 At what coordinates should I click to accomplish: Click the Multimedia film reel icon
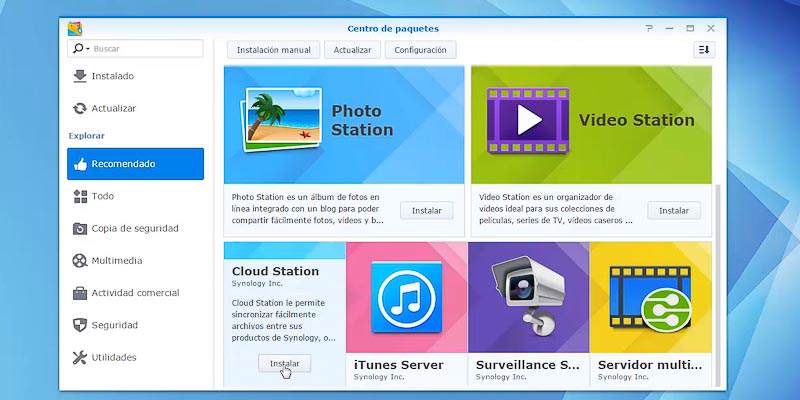click(x=80, y=261)
